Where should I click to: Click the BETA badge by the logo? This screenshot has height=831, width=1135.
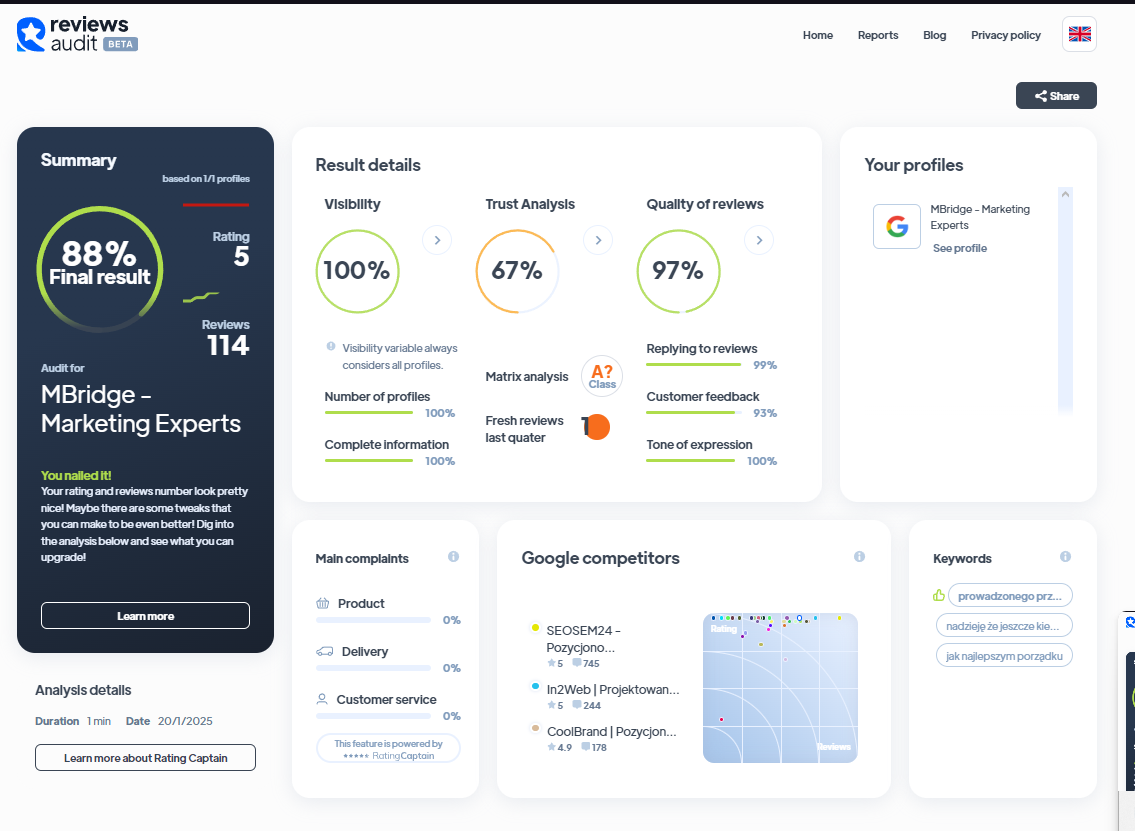120,44
